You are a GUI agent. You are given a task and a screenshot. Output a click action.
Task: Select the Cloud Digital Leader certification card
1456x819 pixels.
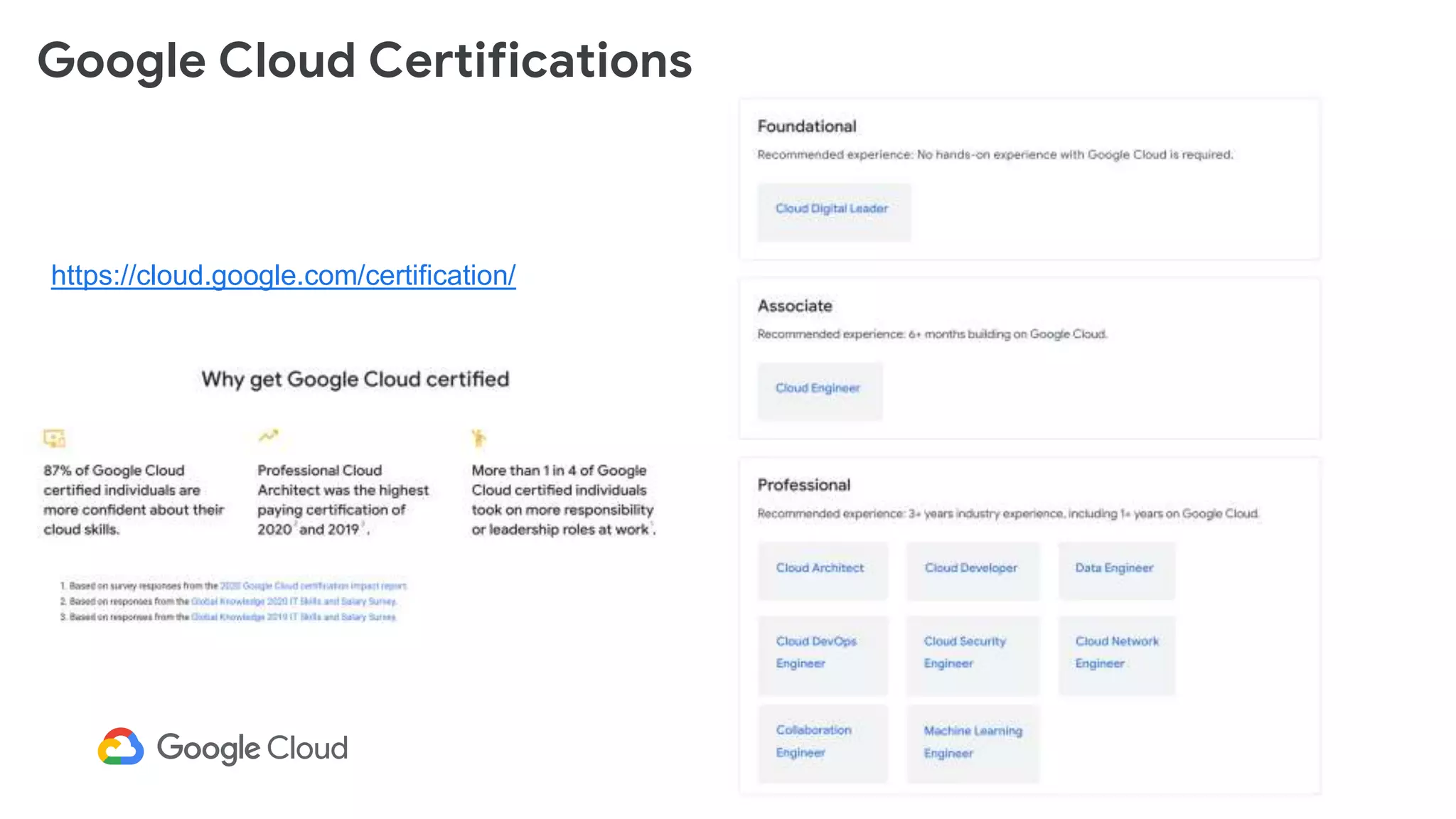pyautogui.click(x=834, y=212)
